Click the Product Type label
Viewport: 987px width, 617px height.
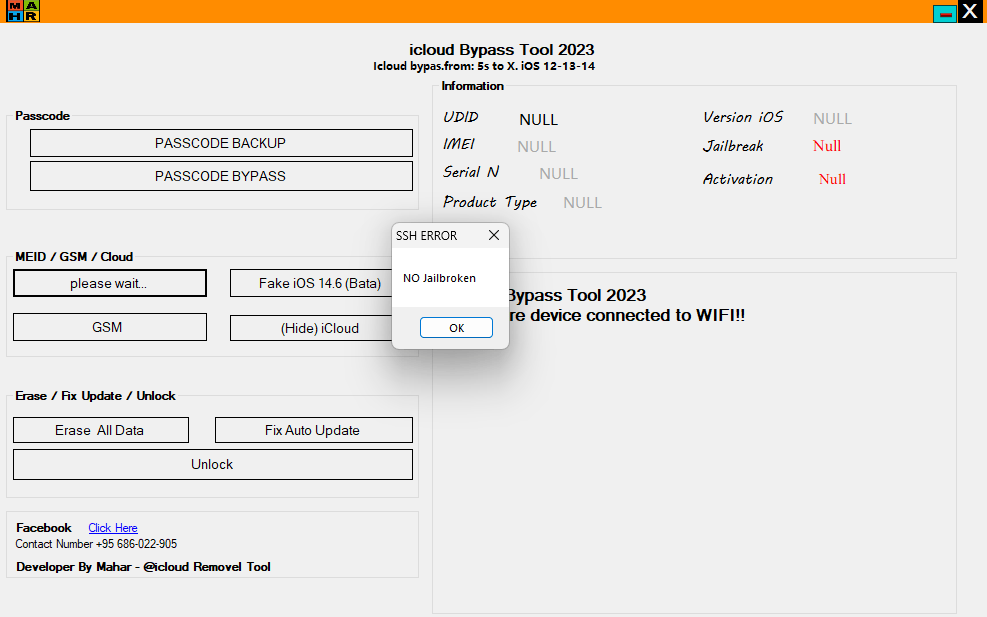[490, 202]
